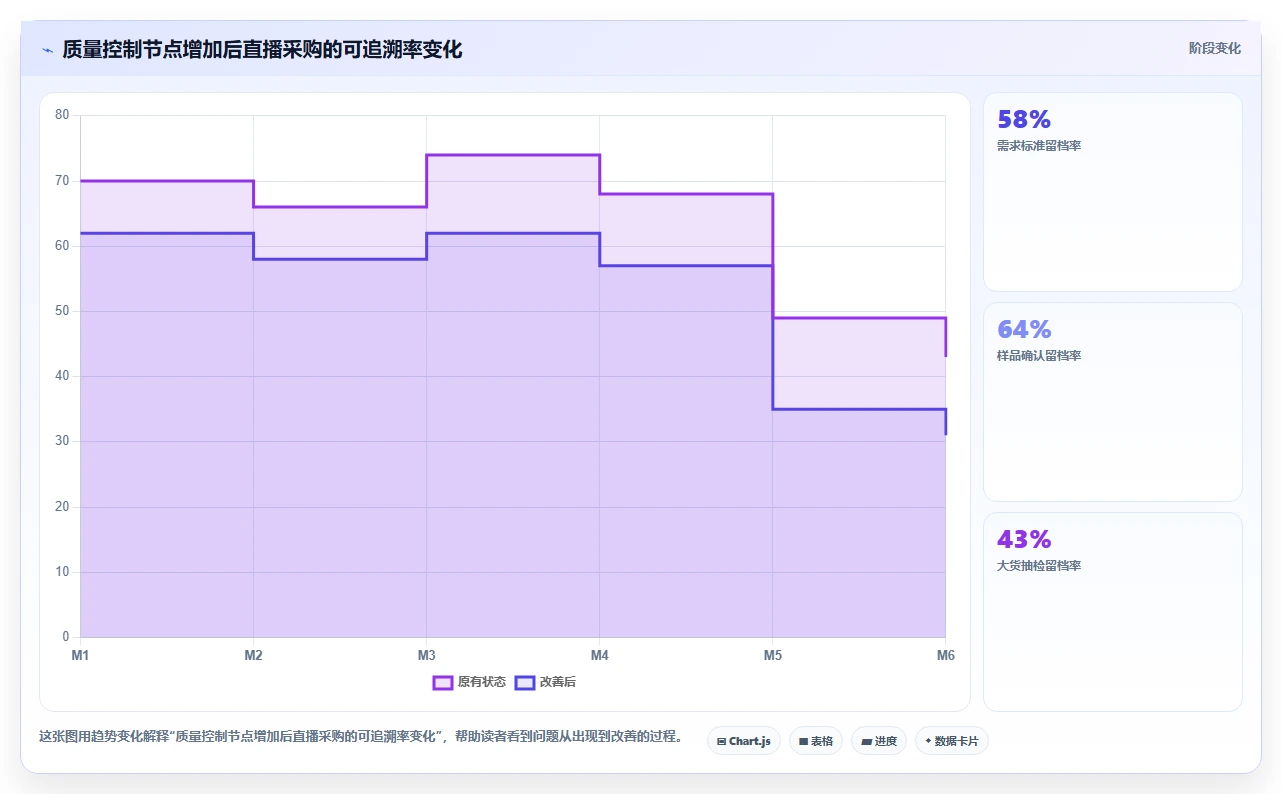Click the 10 y-axis value
Image resolution: width=1282 pixels, height=794 pixels.
[62, 572]
